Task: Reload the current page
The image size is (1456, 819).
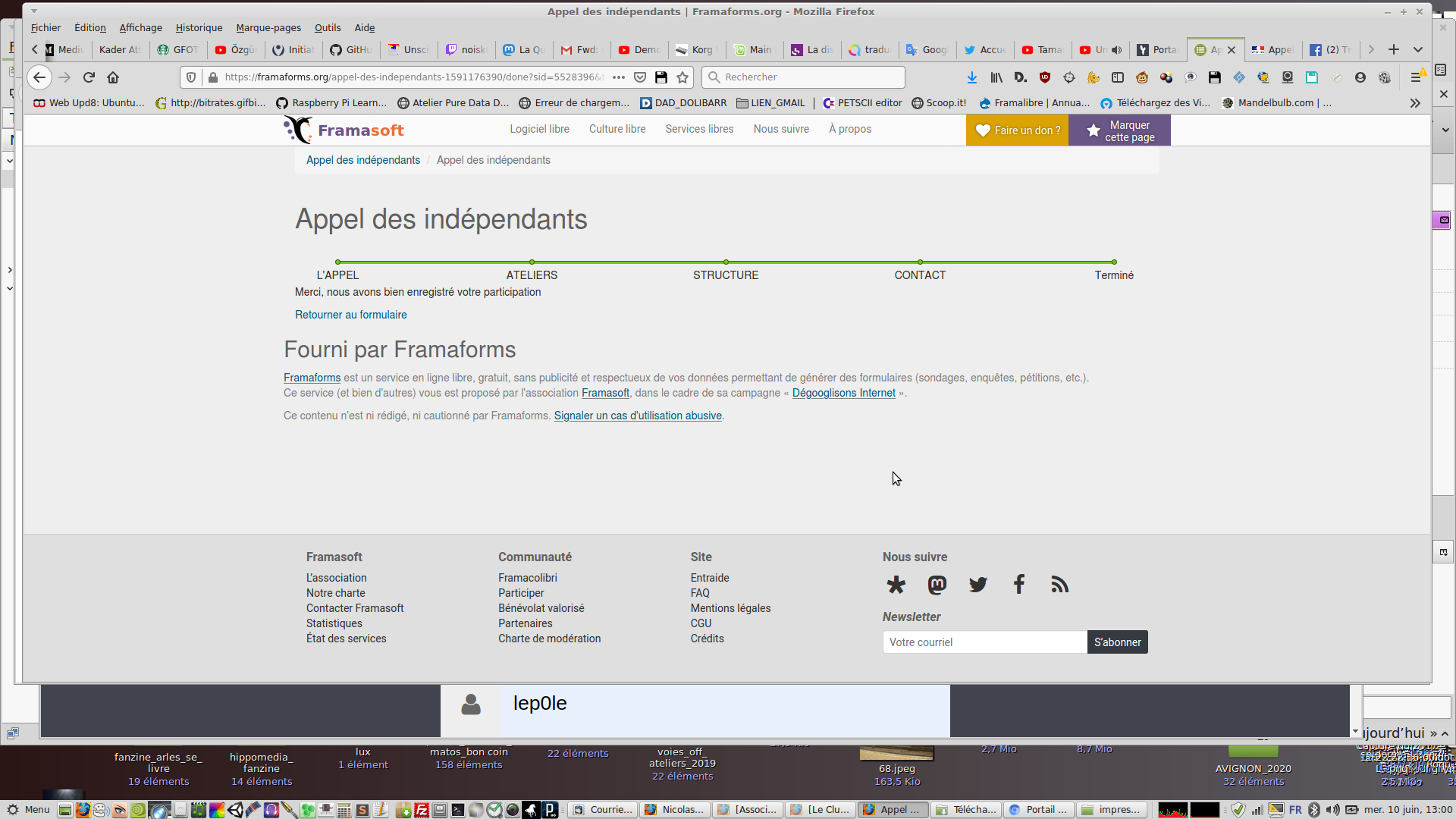Action: tap(89, 77)
